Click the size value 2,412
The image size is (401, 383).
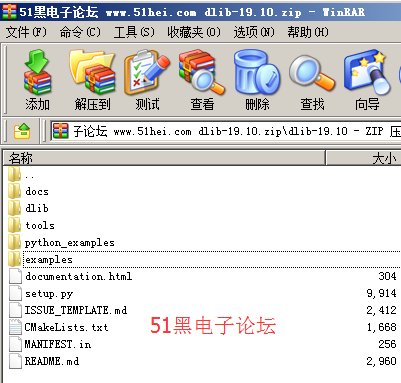pos(381,310)
